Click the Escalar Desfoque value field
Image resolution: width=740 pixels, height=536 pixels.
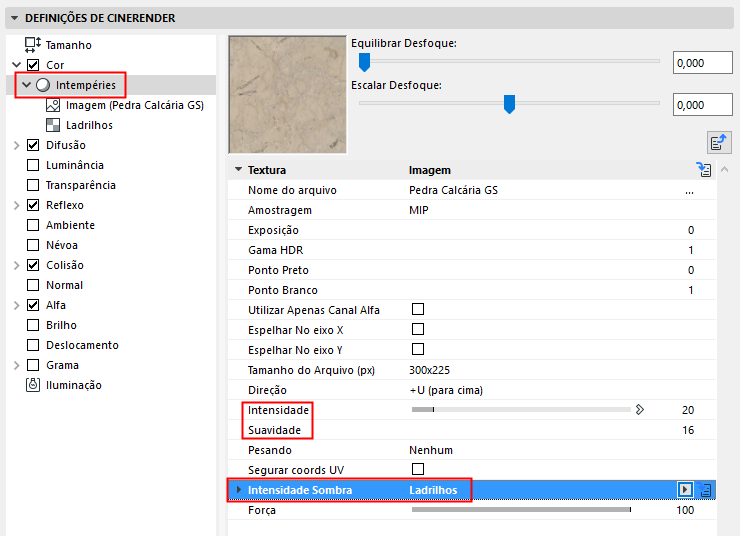point(703,105)
